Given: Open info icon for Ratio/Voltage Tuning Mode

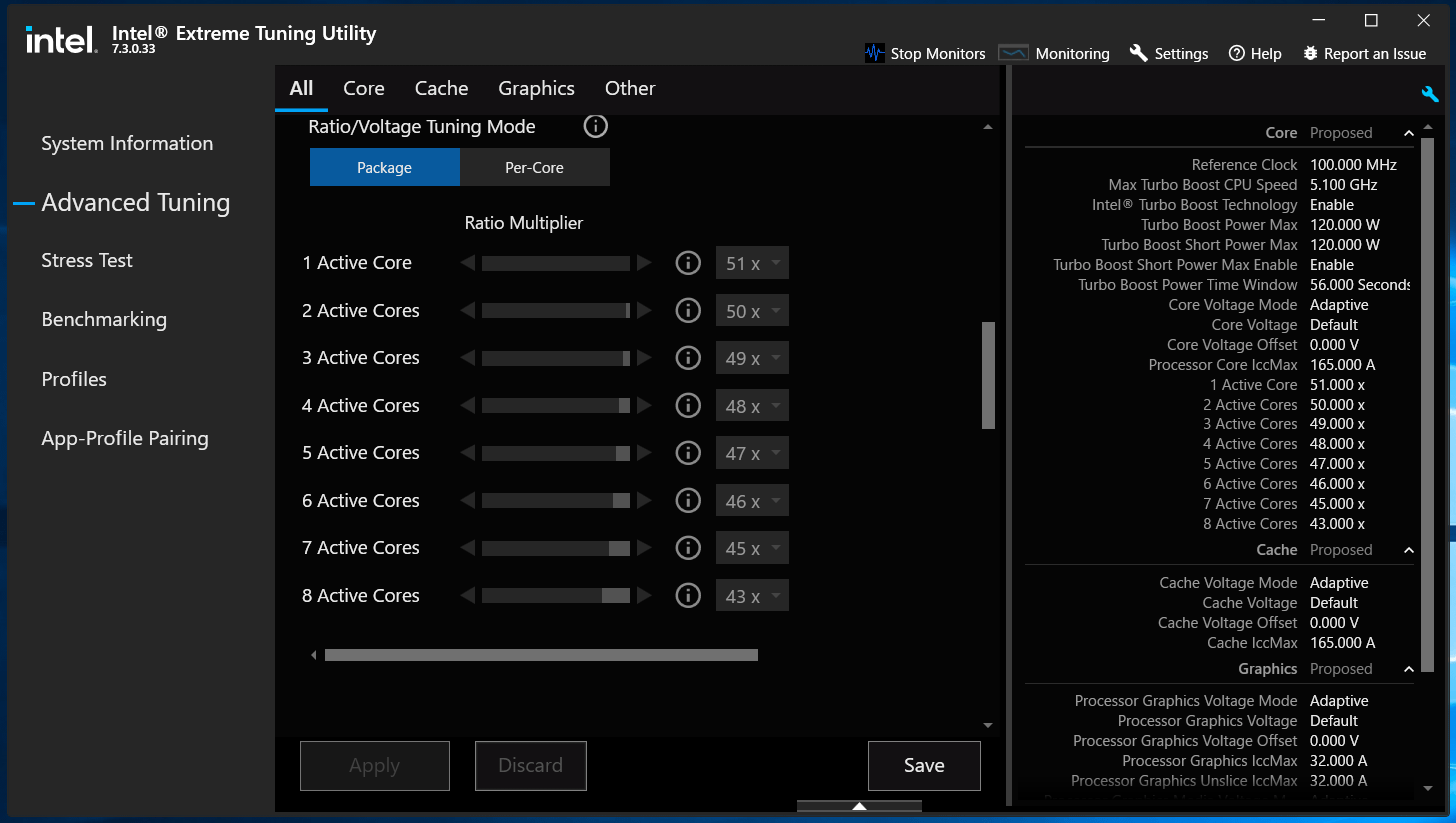Looking at the screenshot, I should pos(596,126).
